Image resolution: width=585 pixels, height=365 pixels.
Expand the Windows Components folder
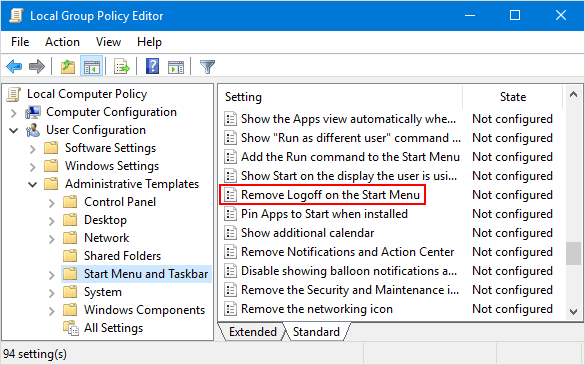click(x=51, y=311)
